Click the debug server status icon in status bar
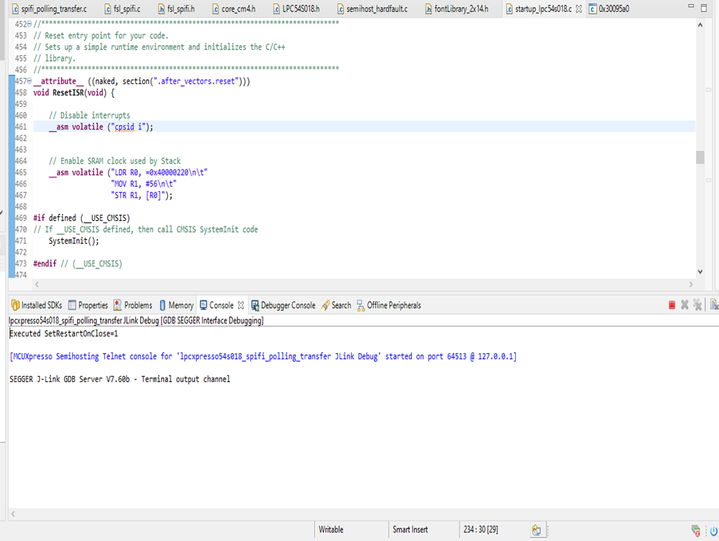719x541 pixels. [696, 531]
